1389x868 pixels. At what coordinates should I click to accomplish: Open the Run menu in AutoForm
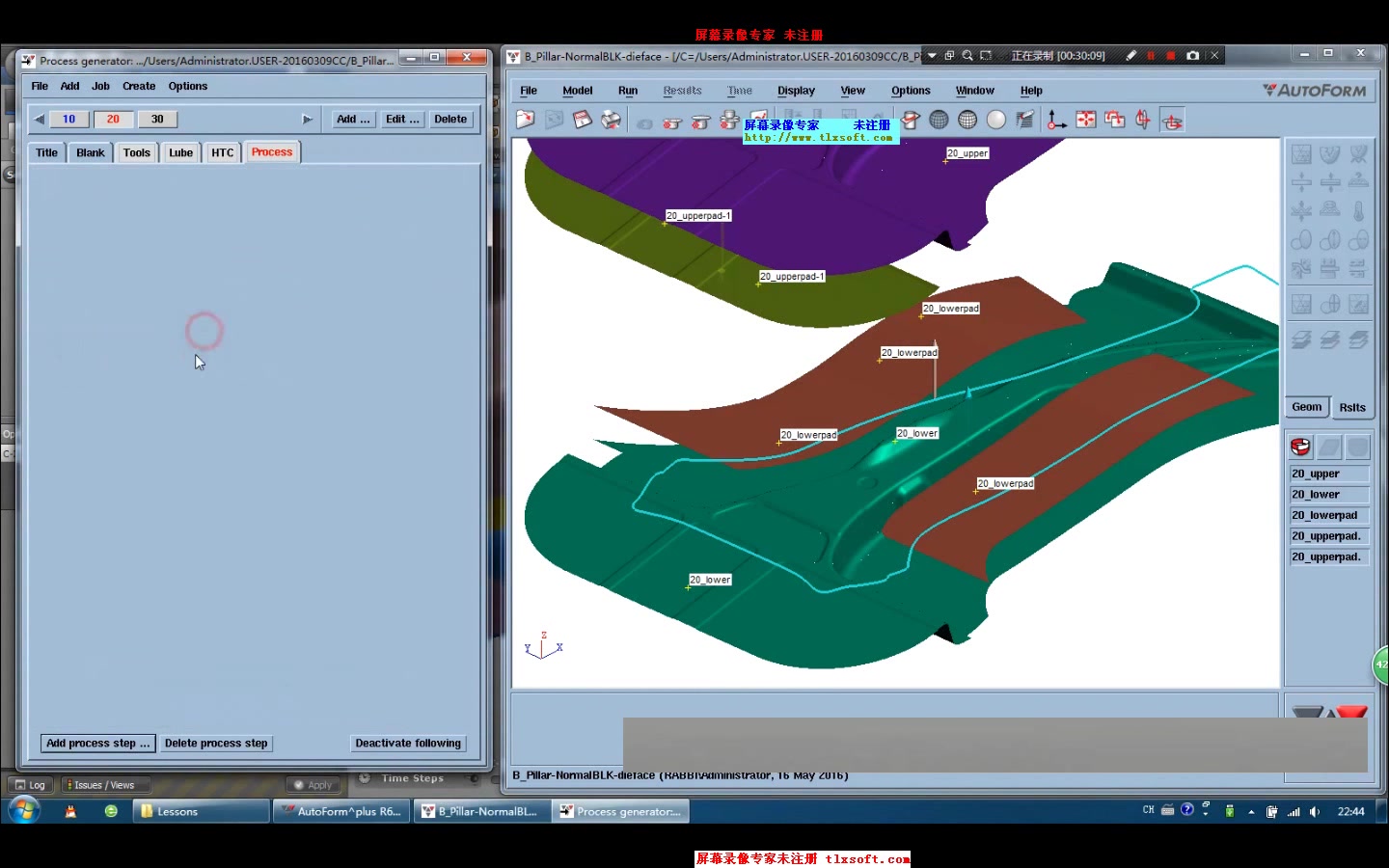(628, 90)
